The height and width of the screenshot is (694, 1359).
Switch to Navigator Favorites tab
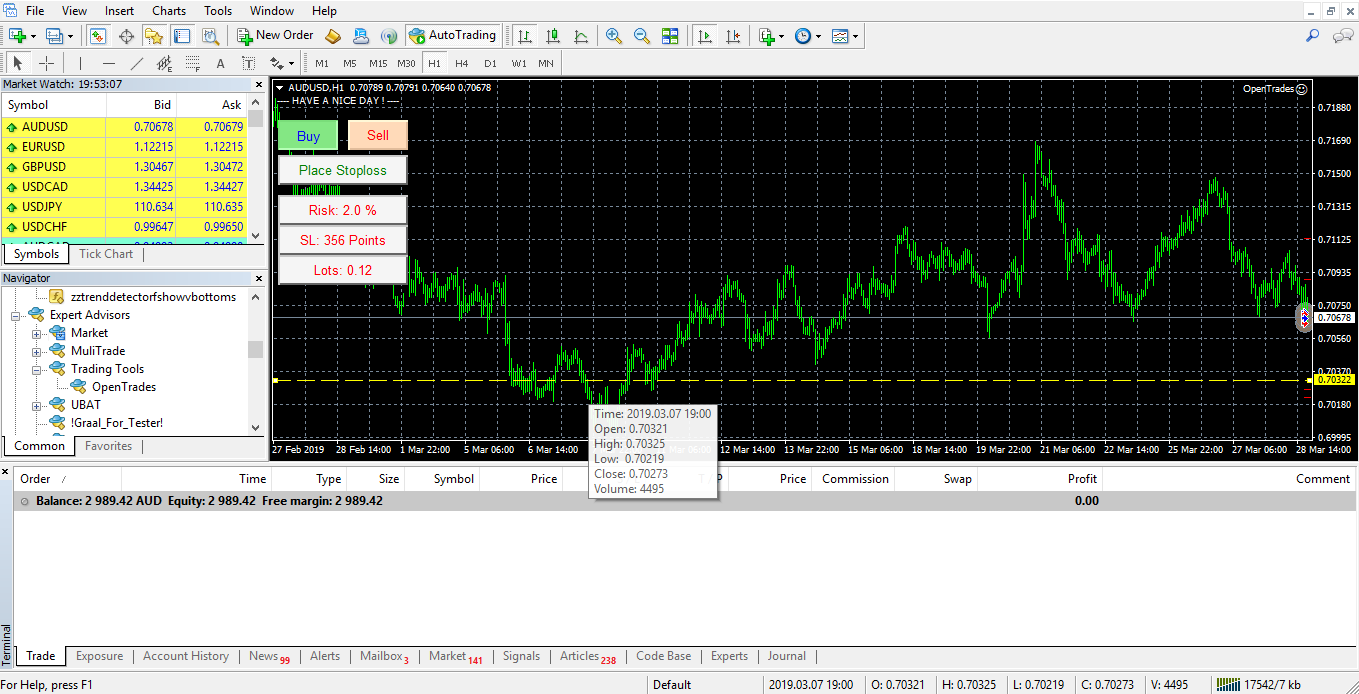pos(108,446)
